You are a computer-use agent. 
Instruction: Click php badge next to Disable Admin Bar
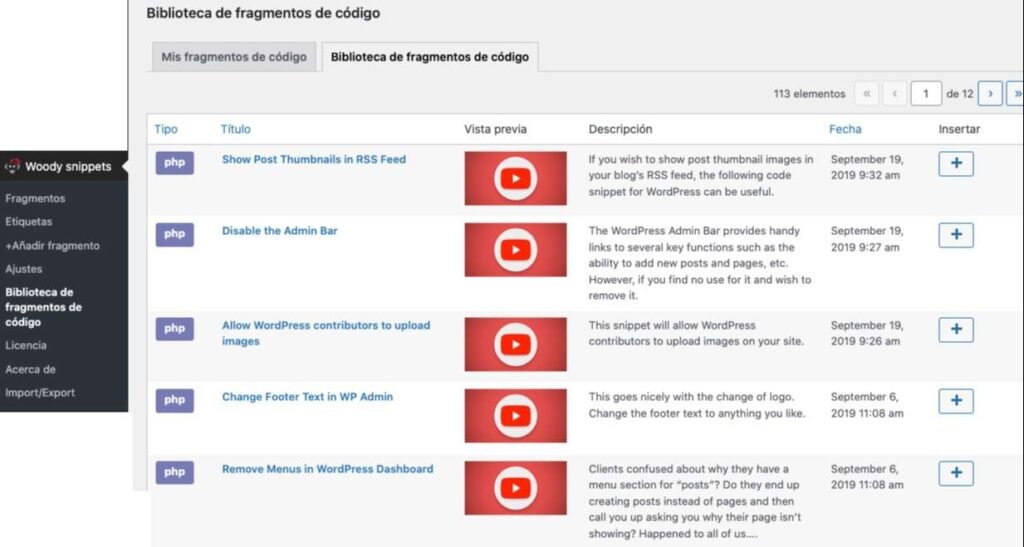click(174, 234)
